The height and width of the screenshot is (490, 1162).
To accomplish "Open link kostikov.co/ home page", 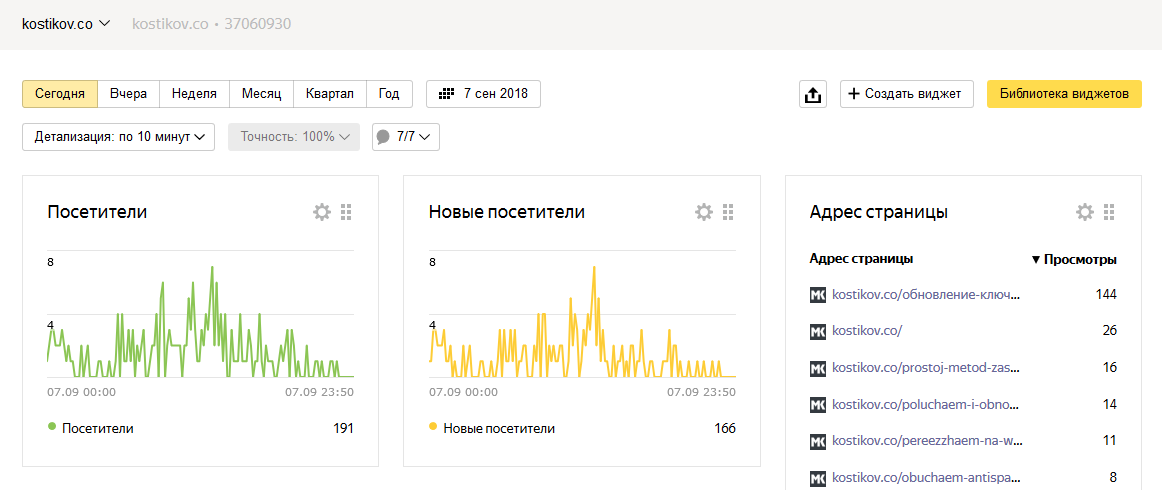I will pyautogui.click(x=867, y=331).
